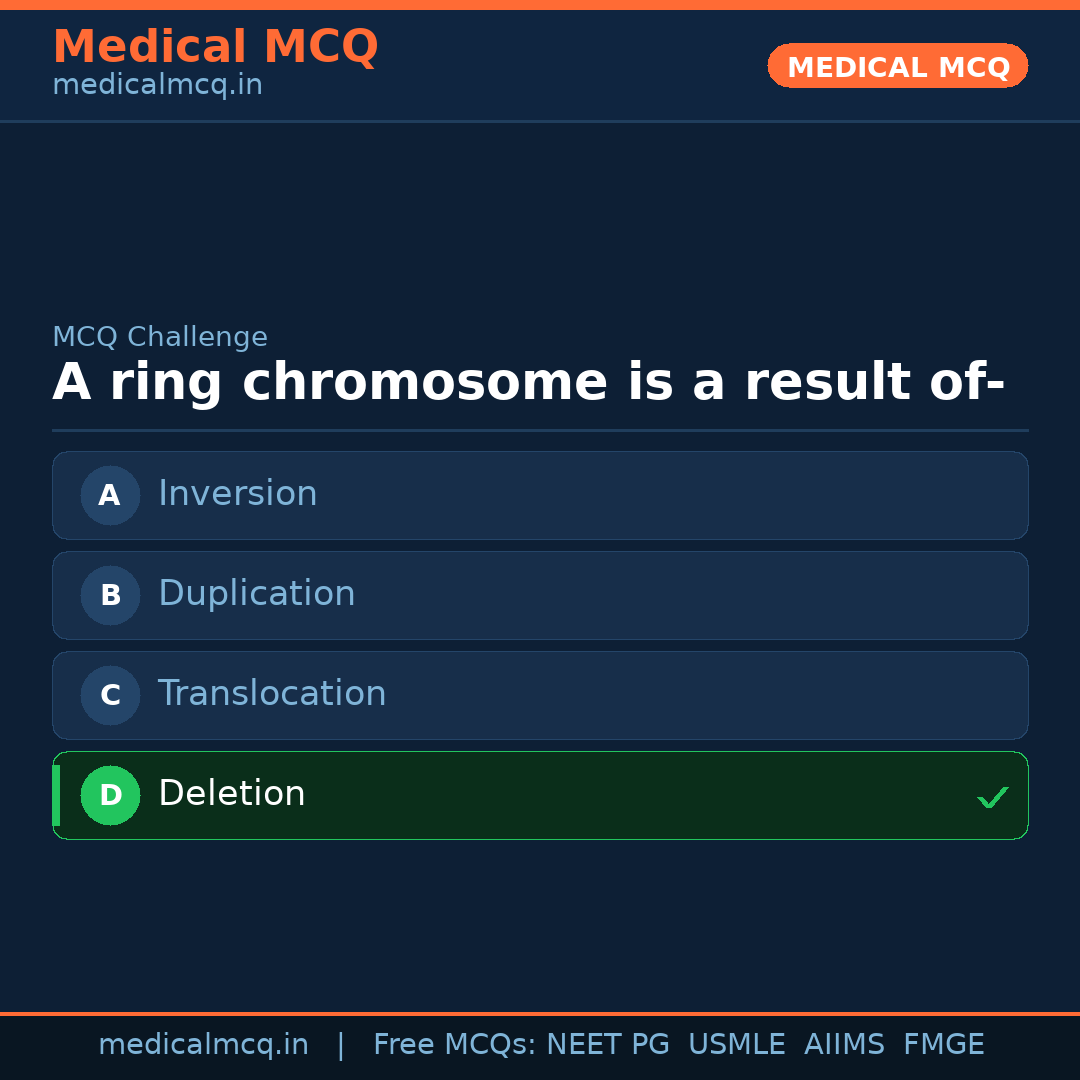Image resolution: width=1080 pixels, height=1080 pixels.
Task: Click the letter B circle badge
Action: coord(110,595)
